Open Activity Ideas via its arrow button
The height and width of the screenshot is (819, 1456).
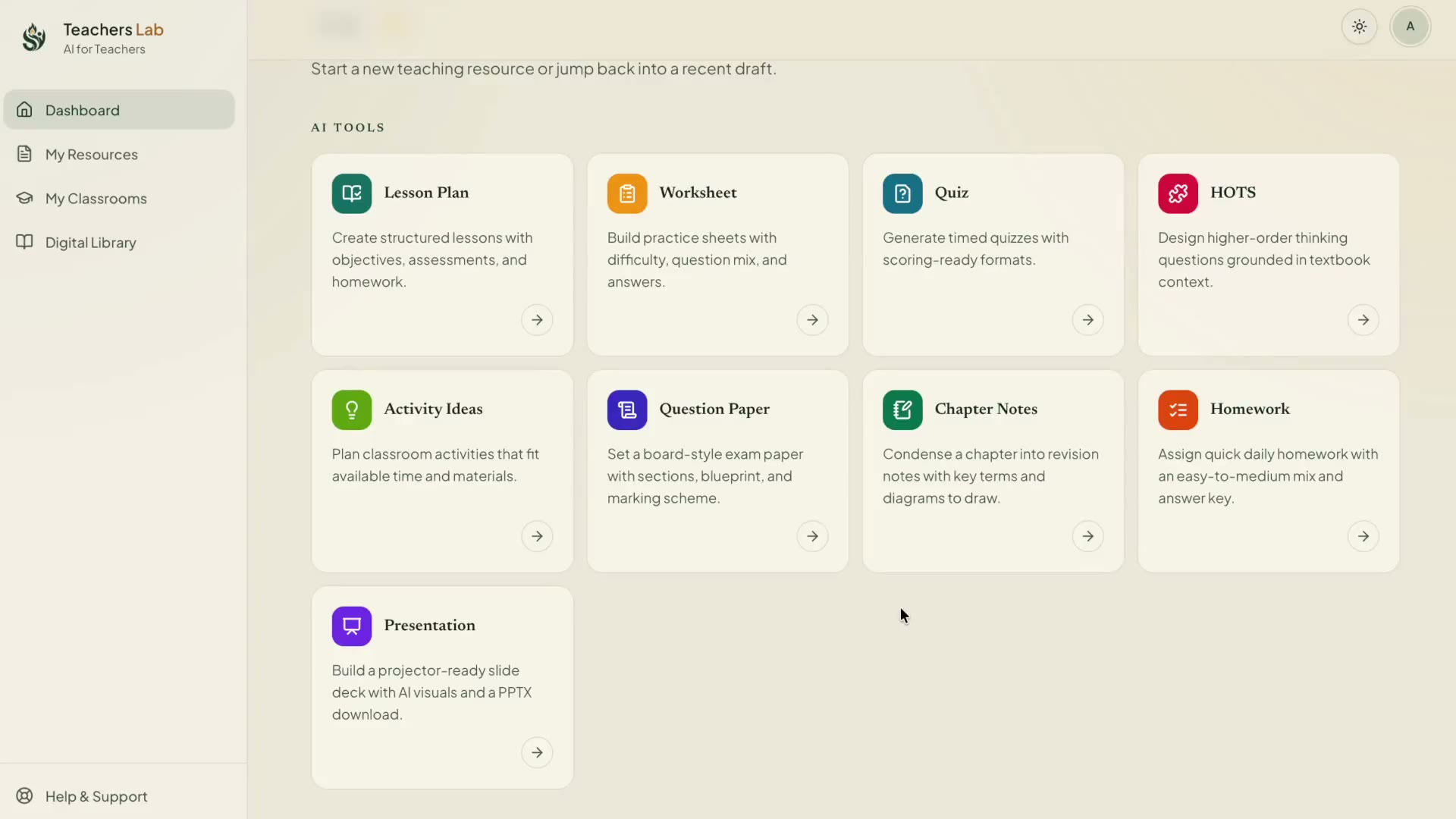[x=537, y=536]
